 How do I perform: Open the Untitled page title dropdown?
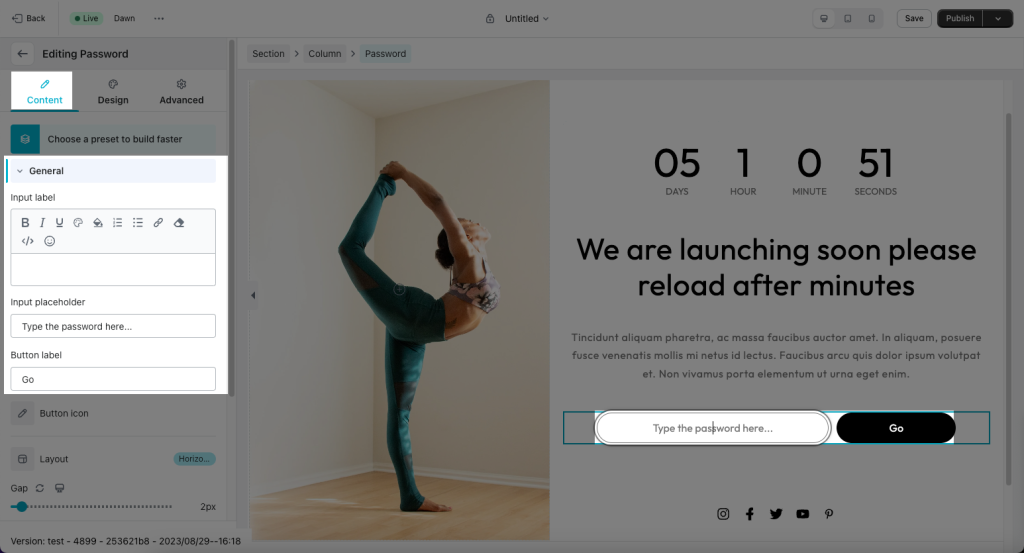click(526, 18)
